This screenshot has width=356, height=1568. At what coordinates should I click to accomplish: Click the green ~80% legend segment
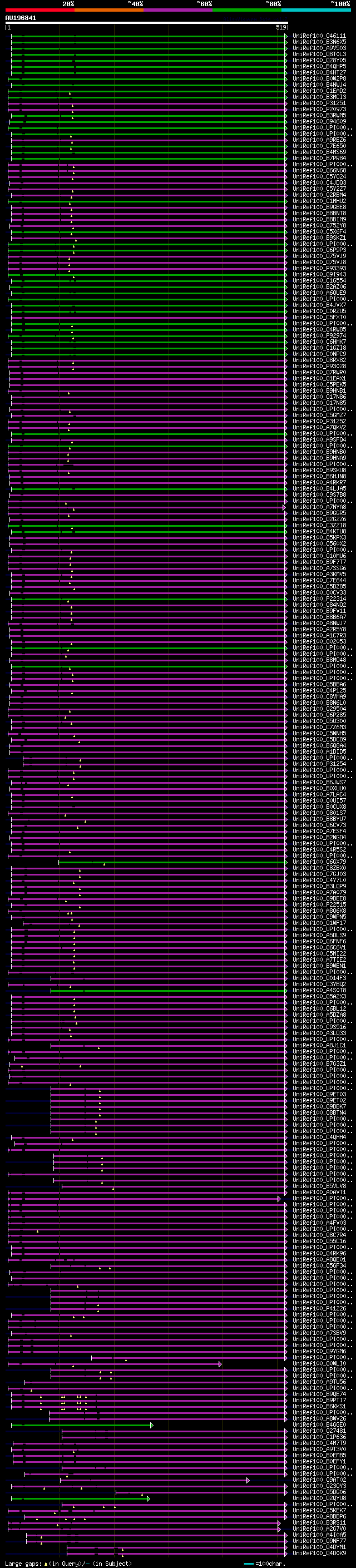[x=247, y=10]
